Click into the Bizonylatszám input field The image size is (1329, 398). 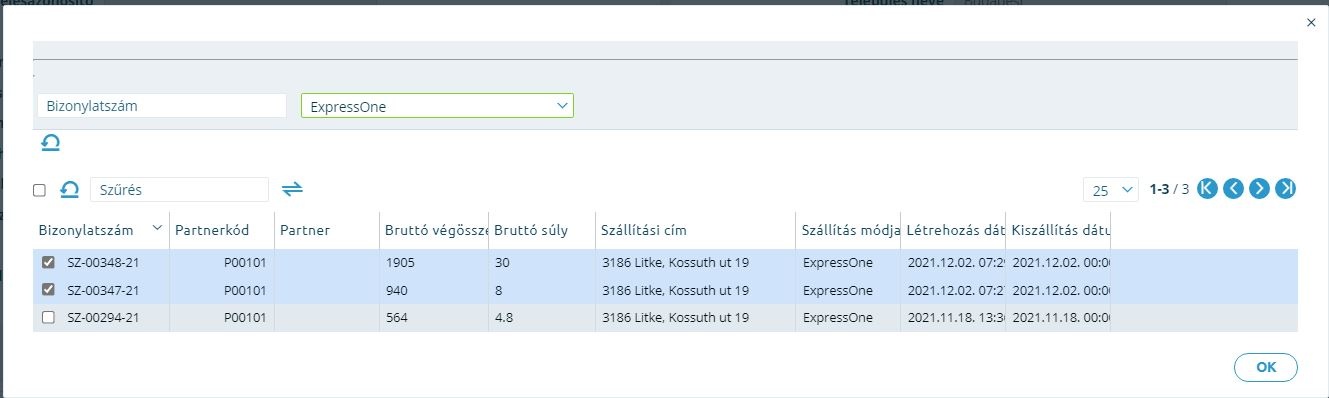162,106
